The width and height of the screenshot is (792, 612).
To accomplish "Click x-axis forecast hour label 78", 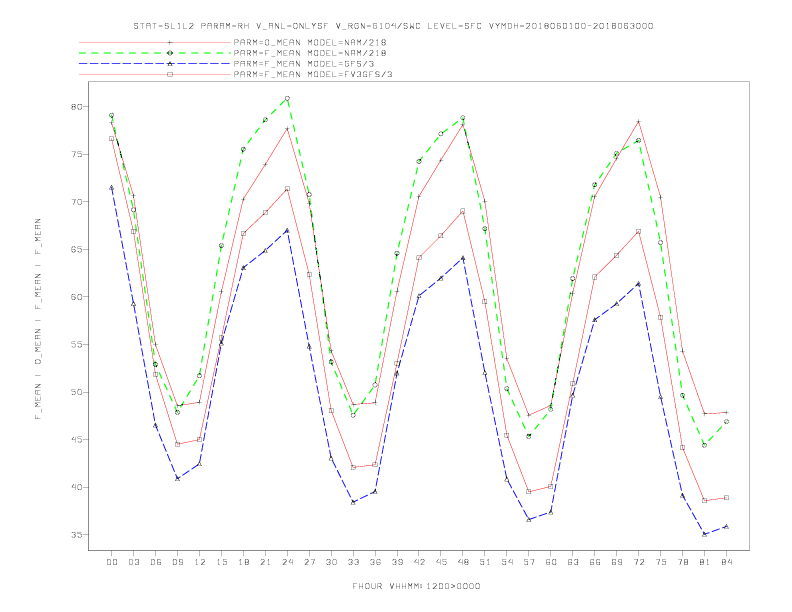I will pos(683,562).
